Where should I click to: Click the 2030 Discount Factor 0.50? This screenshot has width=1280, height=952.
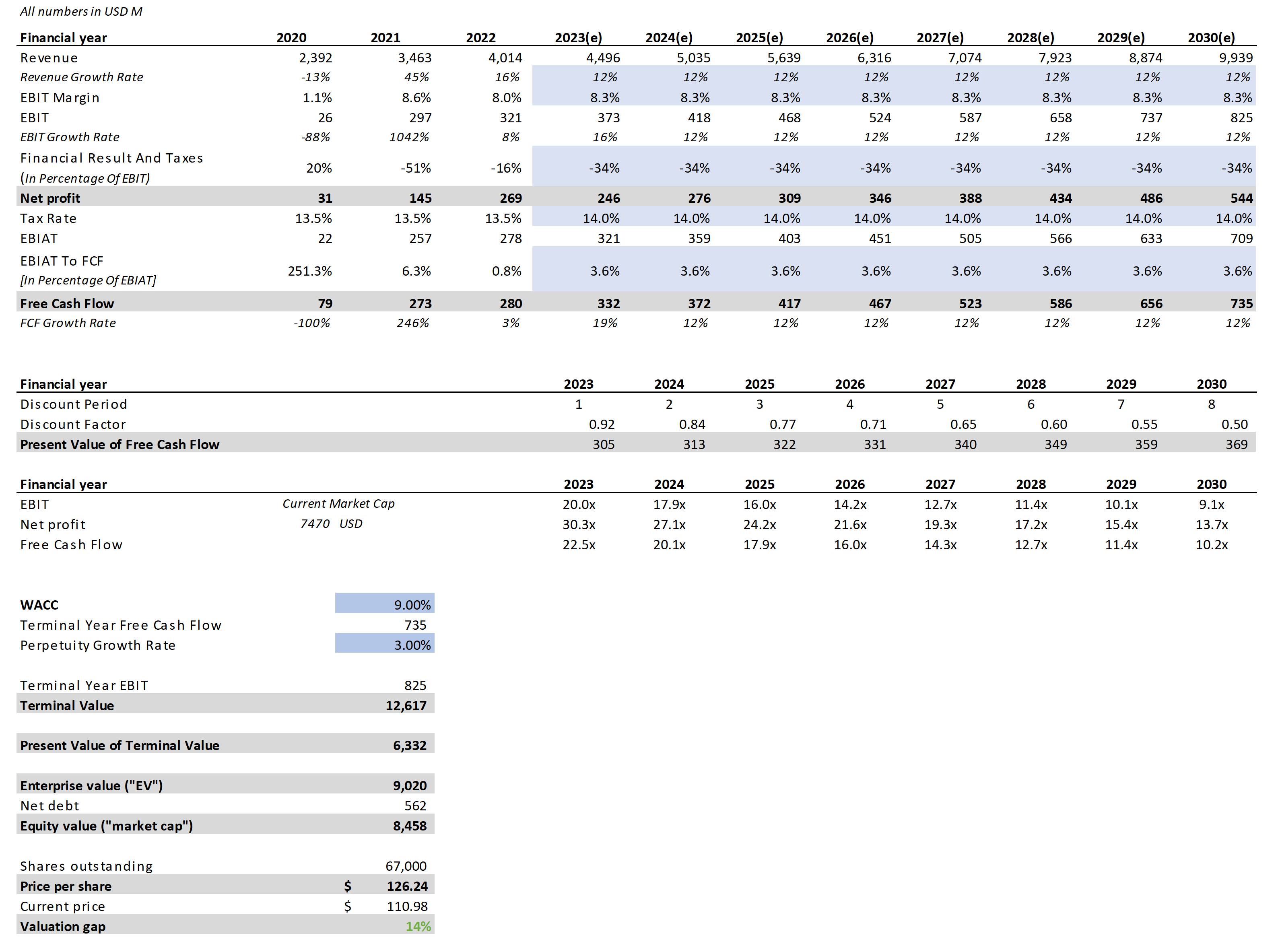[x=1235, y=424]
